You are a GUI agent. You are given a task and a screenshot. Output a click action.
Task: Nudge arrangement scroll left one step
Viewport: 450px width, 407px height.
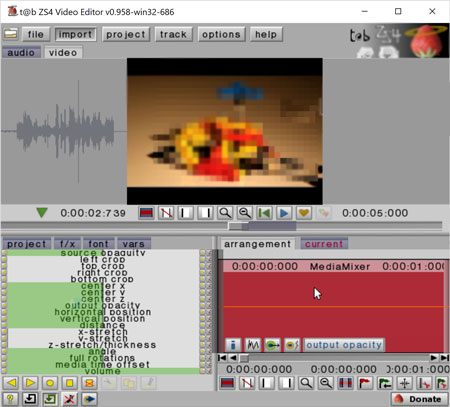pos(233,358)
